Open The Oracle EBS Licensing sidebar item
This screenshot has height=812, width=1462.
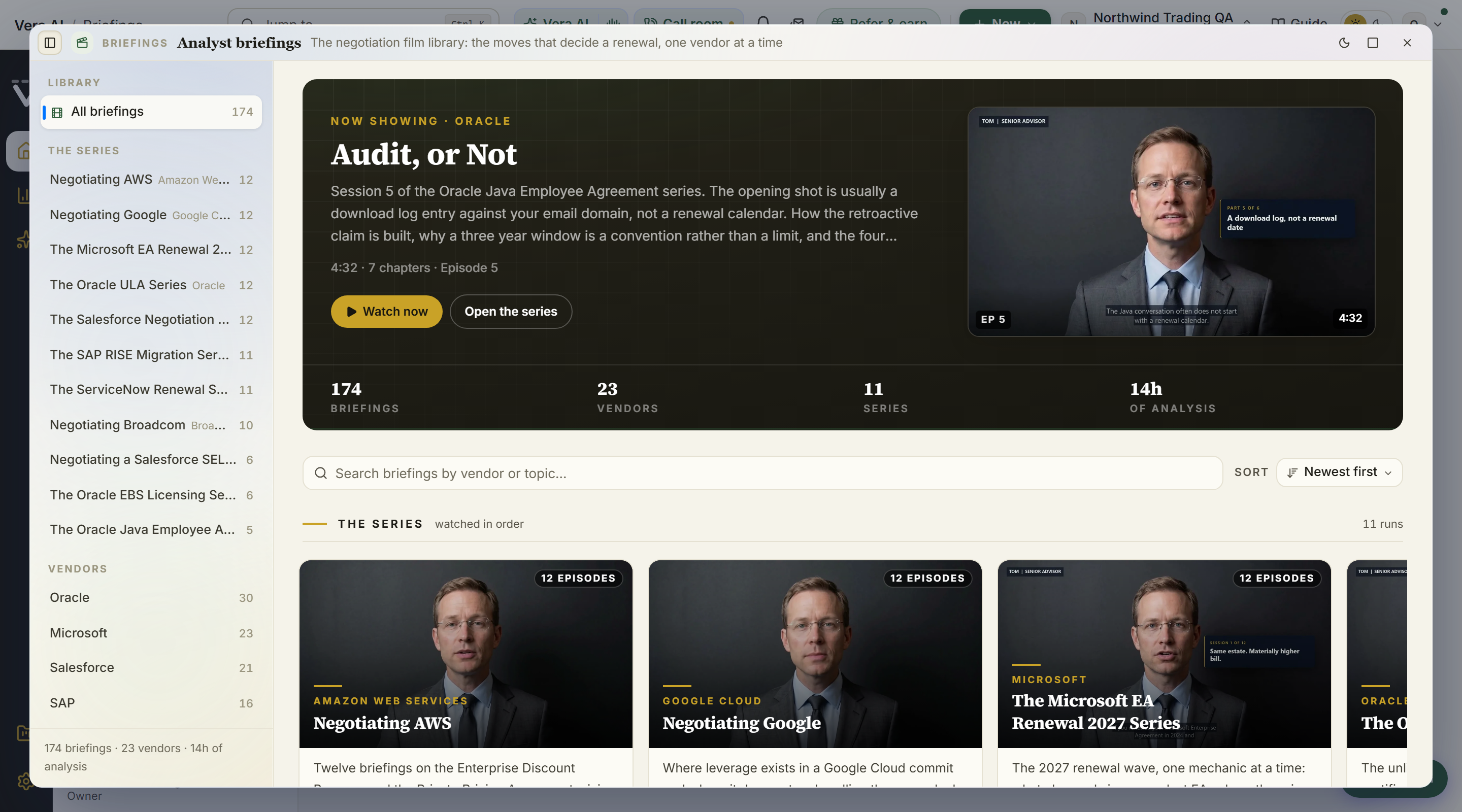pos(151,495)
